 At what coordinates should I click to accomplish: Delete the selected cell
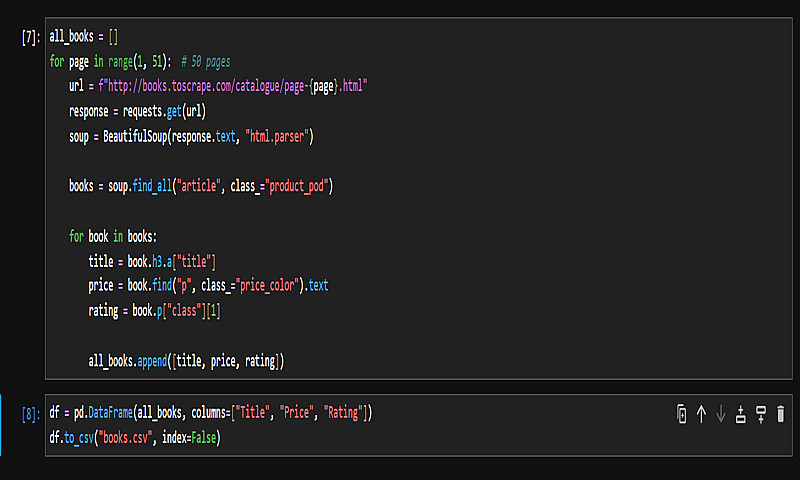pyautogui.click(x=781, y=414)
